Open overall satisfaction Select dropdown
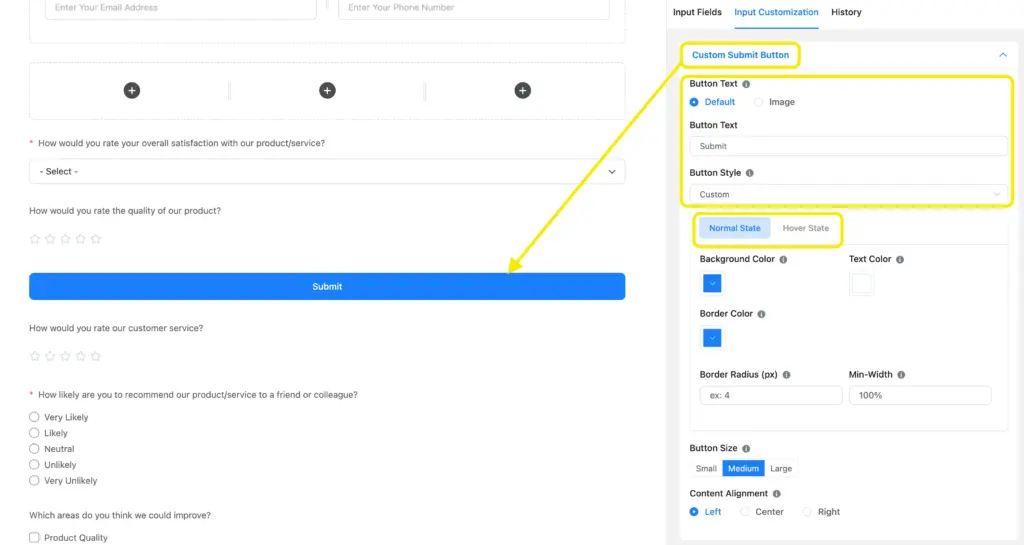 point(327,172)
